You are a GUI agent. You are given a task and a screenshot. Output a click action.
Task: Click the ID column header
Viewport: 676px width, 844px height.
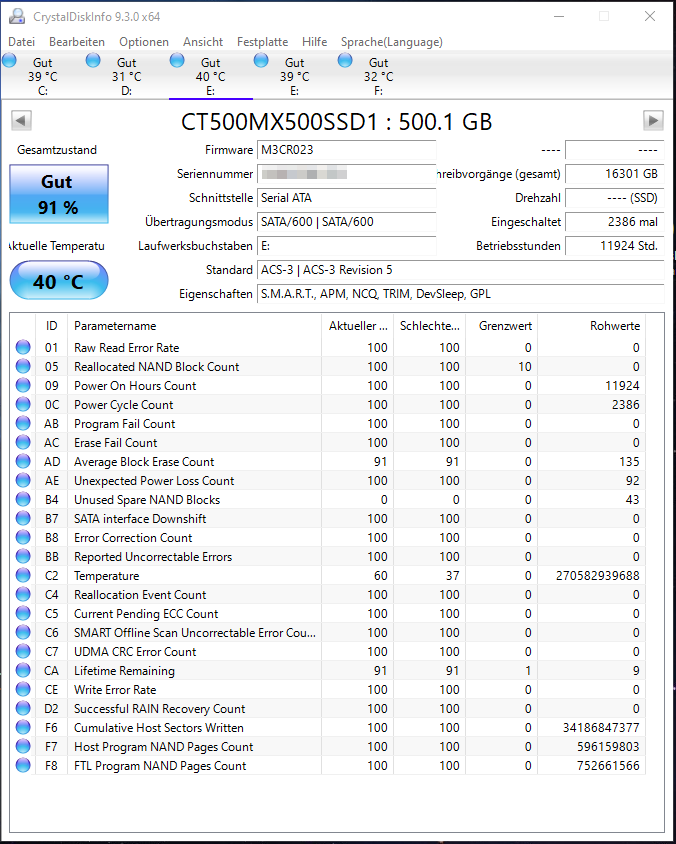coord(52,326)
